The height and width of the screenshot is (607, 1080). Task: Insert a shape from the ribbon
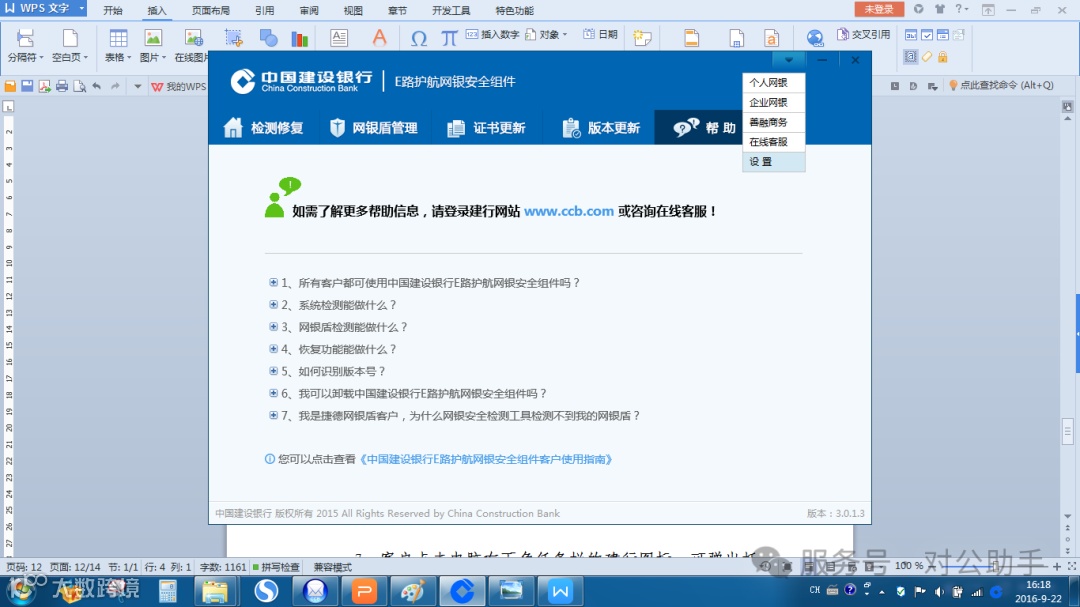pyautogui.click(x=269, y=38)
